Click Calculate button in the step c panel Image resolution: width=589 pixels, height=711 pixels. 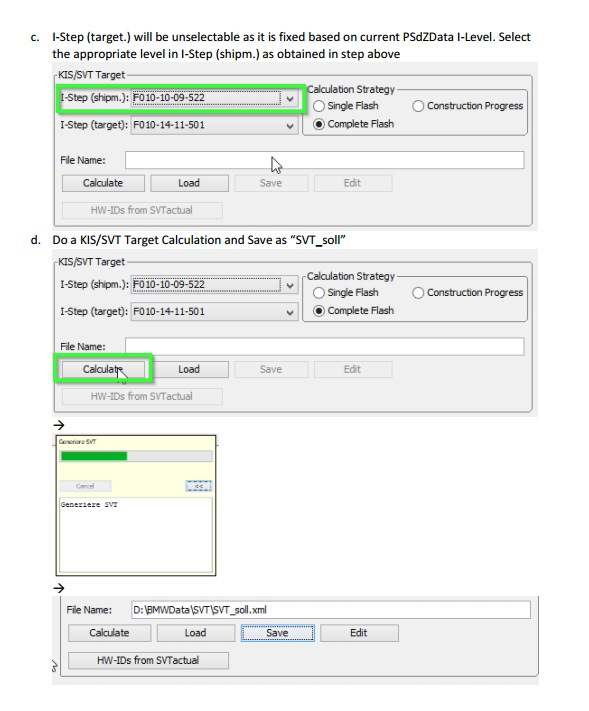coord(103,183)
